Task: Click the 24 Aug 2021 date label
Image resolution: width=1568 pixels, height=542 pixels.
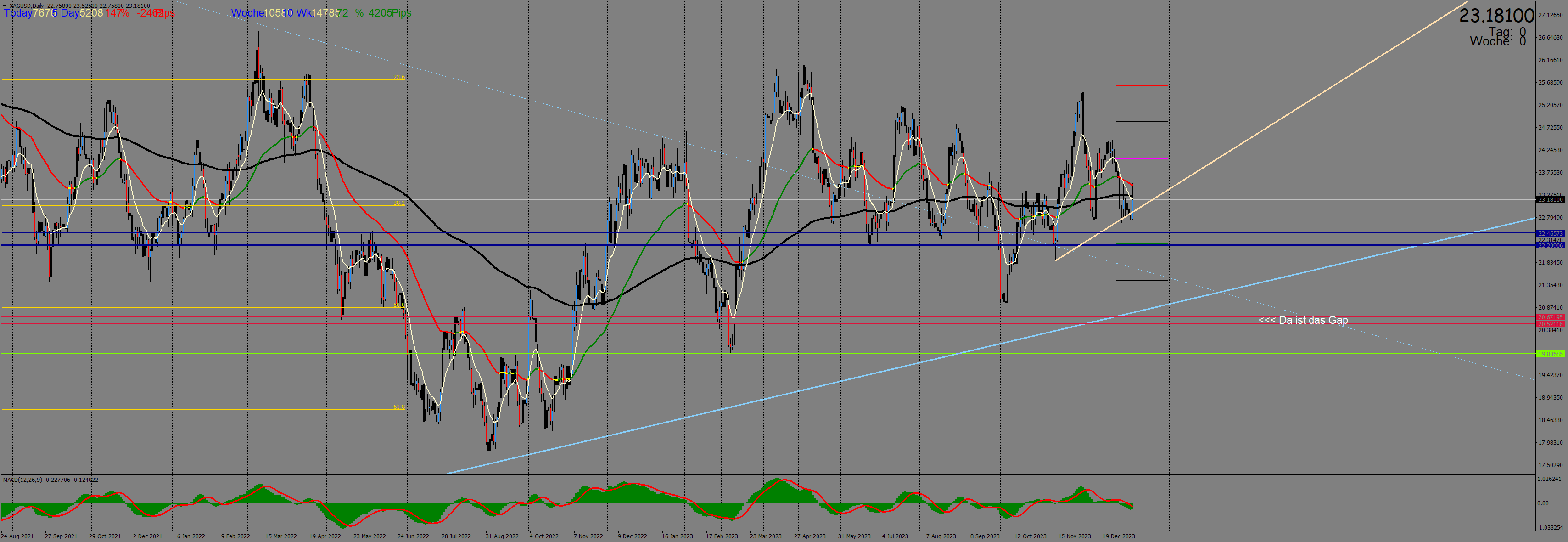Action: [x=17, y=536]
